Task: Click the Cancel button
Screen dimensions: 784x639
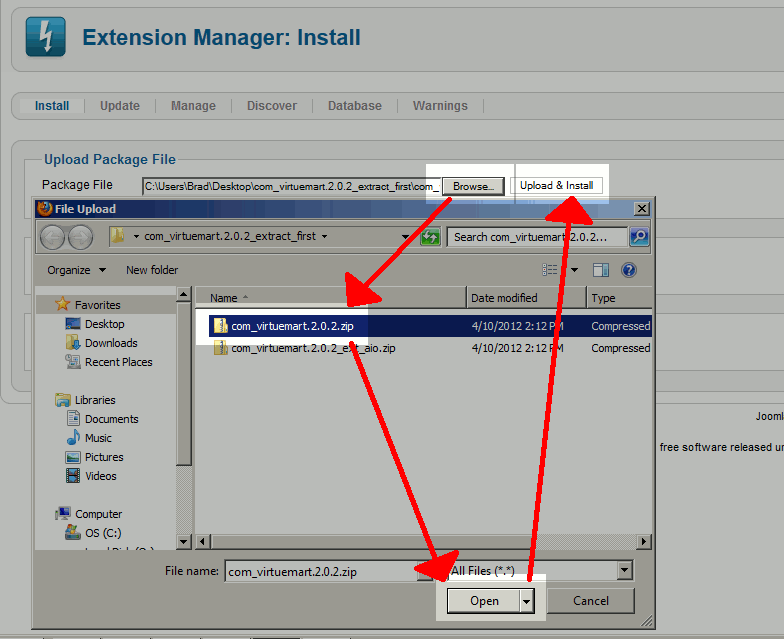Action: click(591, 601)
